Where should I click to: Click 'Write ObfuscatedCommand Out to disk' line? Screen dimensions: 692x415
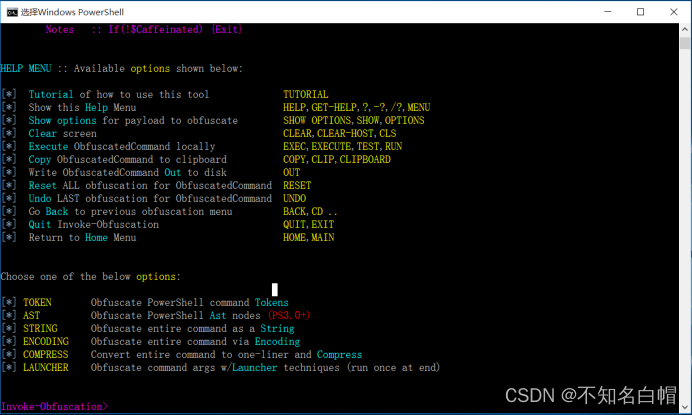coord(128,173)
